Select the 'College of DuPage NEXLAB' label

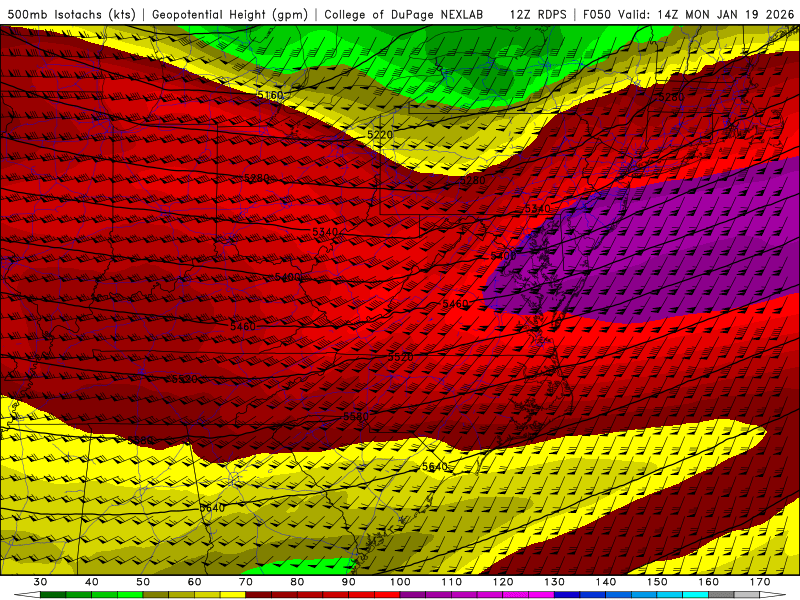coord(404,15)
